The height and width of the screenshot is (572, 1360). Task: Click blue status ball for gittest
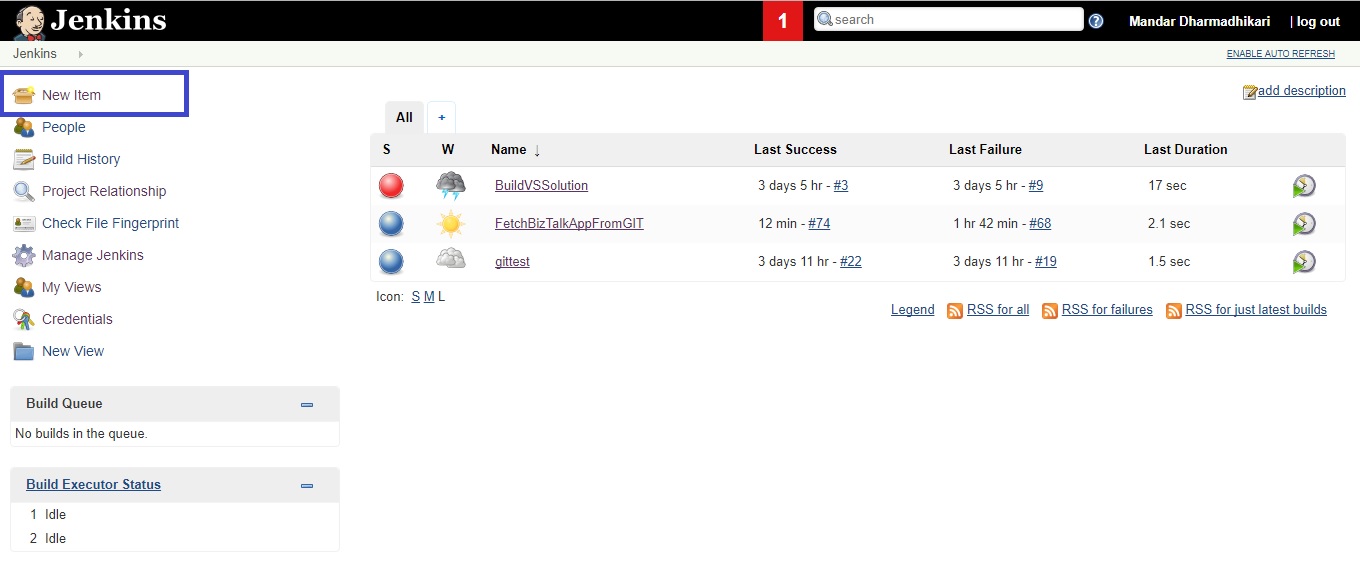[391, 262]
